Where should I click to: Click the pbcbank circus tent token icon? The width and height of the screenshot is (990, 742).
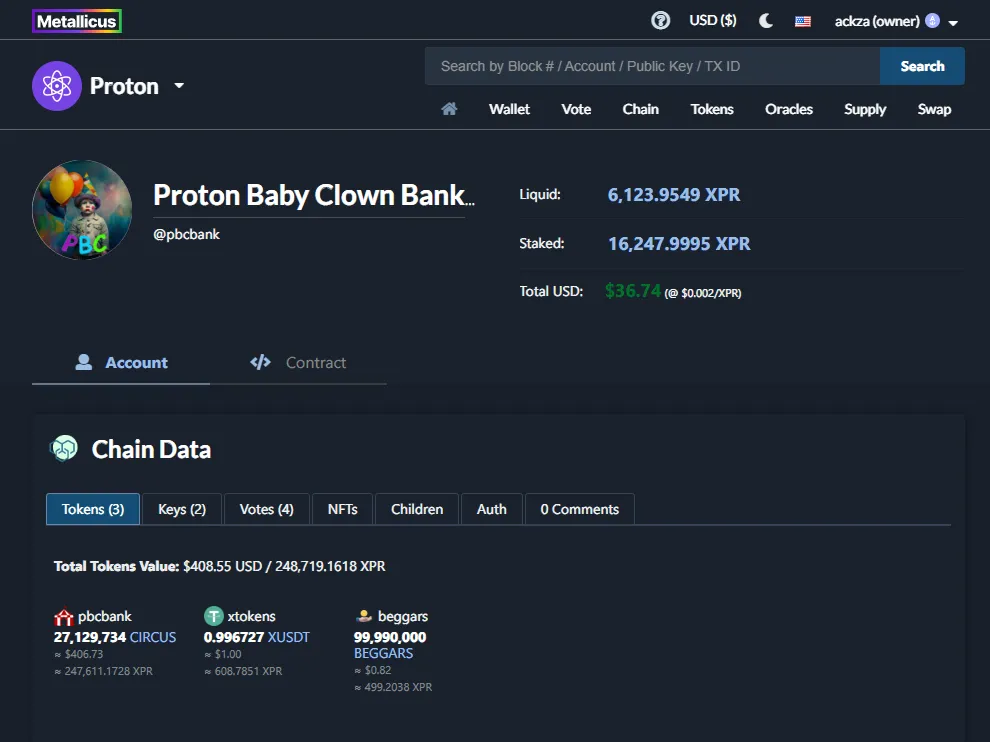click(x=64, y=616)
